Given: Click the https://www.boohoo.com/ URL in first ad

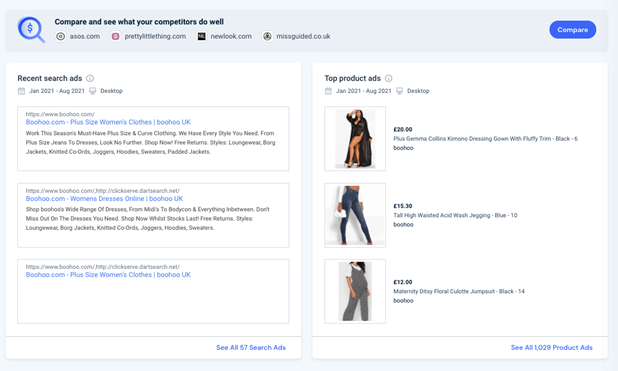Looking at the screenshot, I should point(60,114).
